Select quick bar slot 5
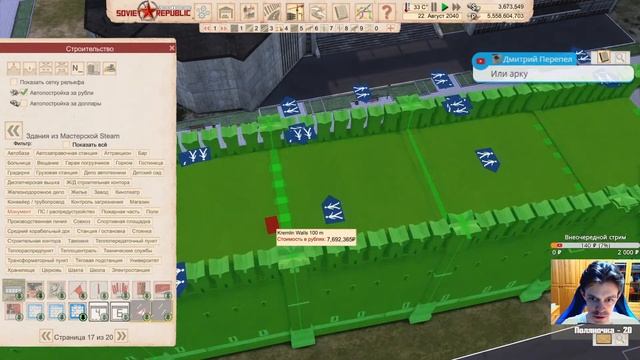This screenshot has width=640, height=360. [298, 28]
